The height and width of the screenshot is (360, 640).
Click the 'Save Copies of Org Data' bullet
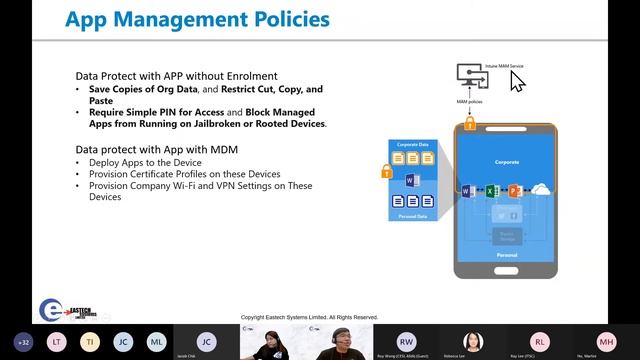click(206, 95)
